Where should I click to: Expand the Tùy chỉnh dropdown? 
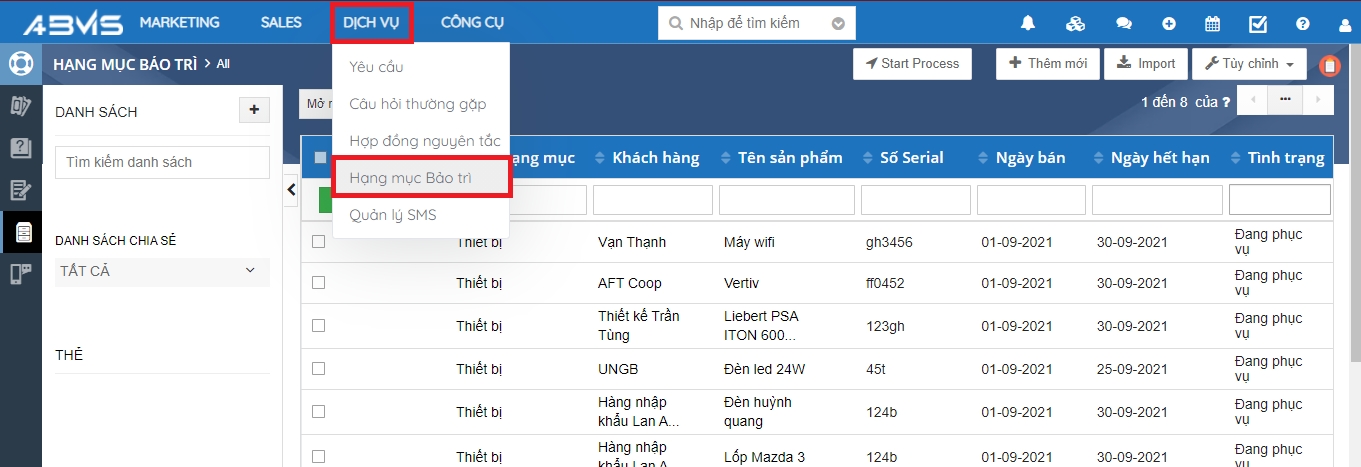pos(1249,64)
